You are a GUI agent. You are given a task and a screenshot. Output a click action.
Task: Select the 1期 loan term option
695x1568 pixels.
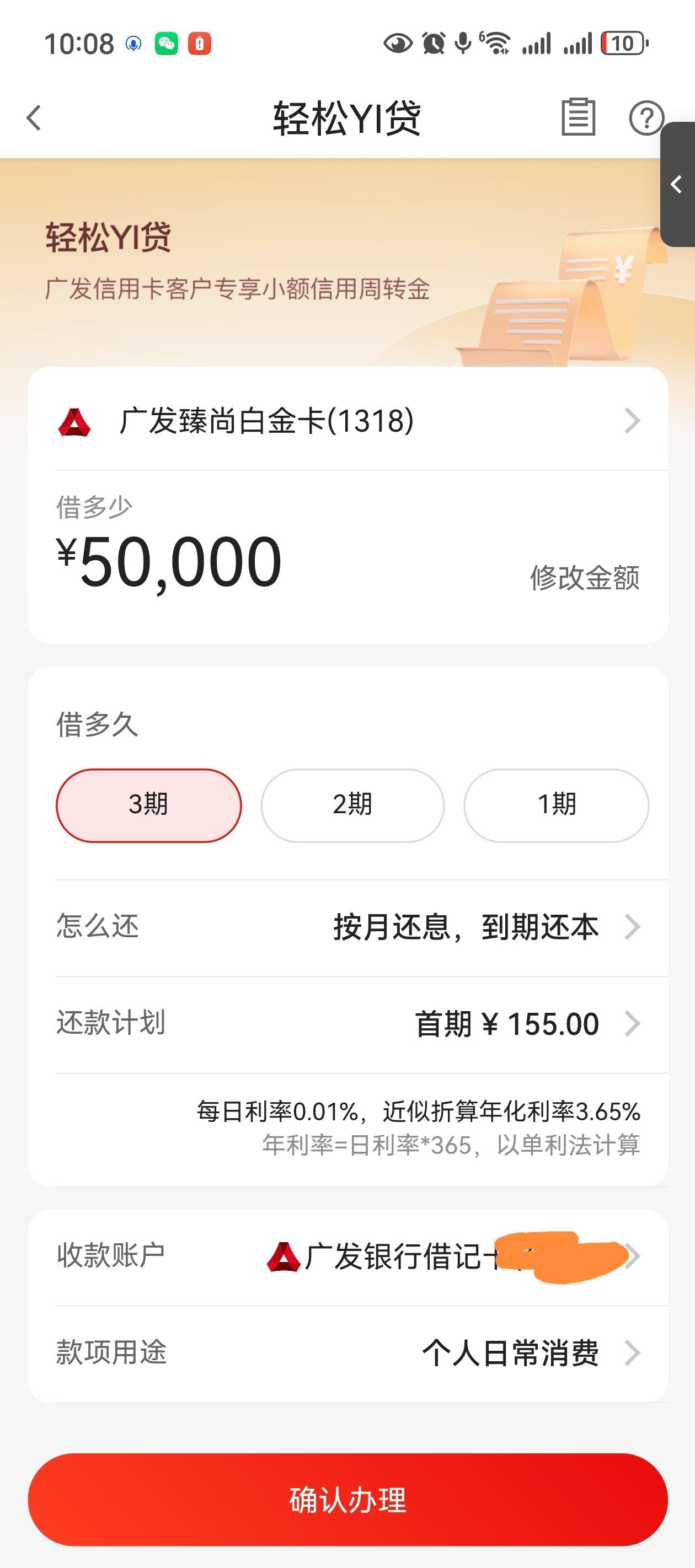click(x=556, y=806)
